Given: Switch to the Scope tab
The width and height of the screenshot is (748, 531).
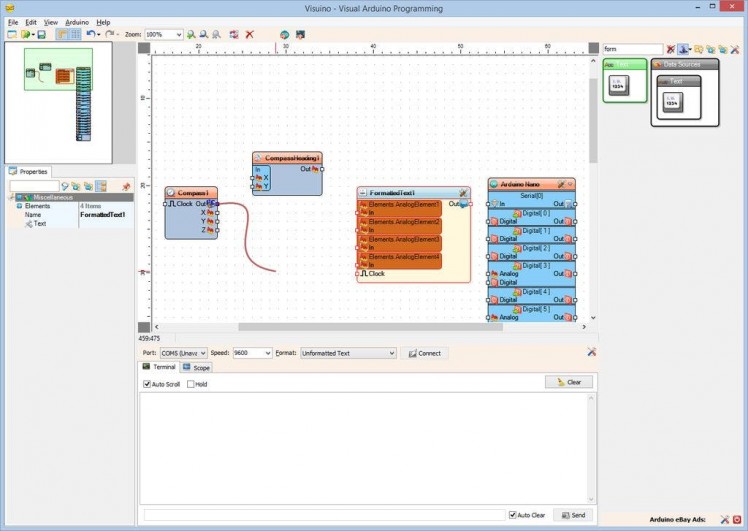Looking at the screenshot, I should point(197,368).
